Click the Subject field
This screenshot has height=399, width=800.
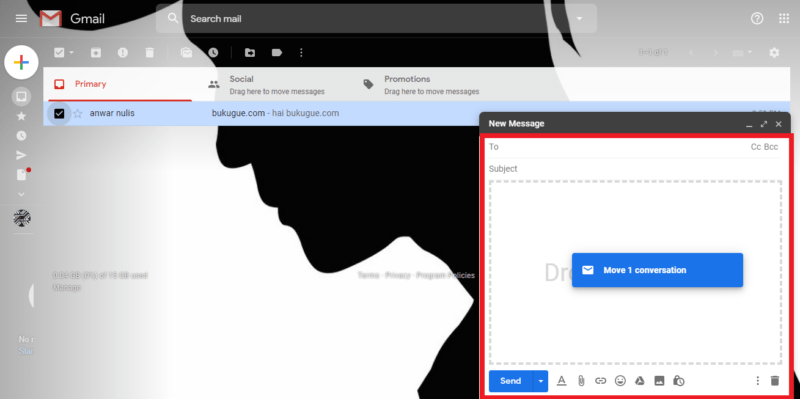tap(635, 169)
